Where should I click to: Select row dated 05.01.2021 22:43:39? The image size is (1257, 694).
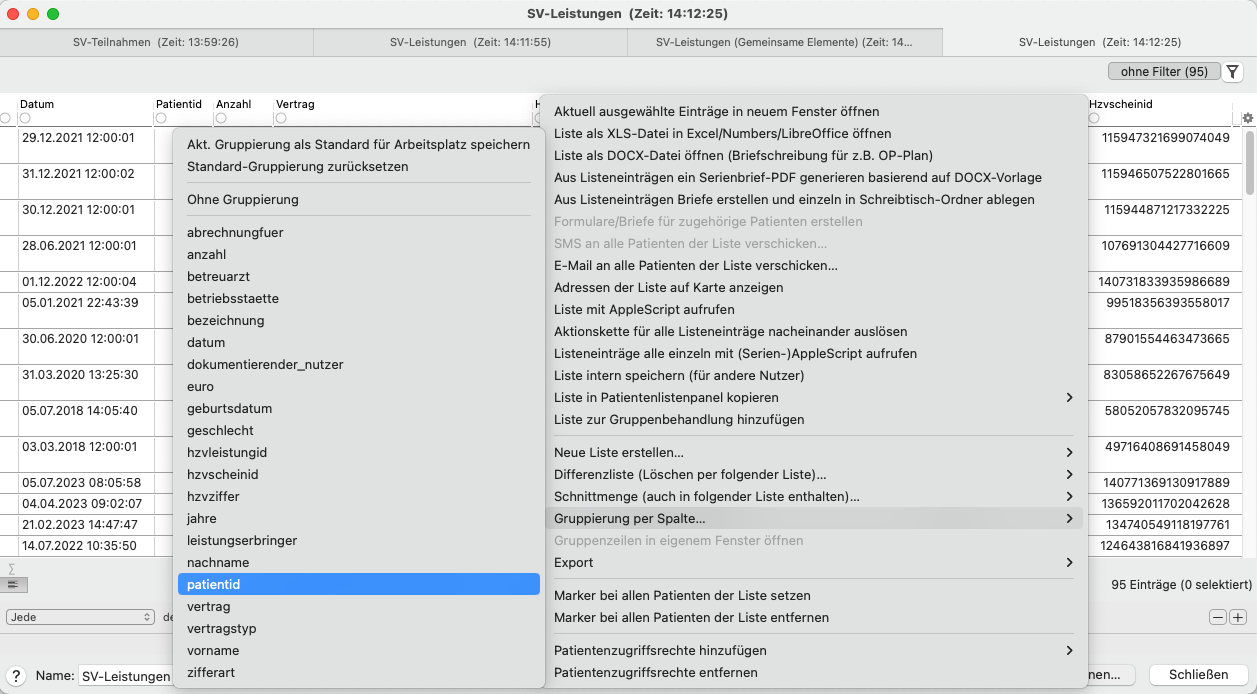pyautogui.click(x=80, y=303)
